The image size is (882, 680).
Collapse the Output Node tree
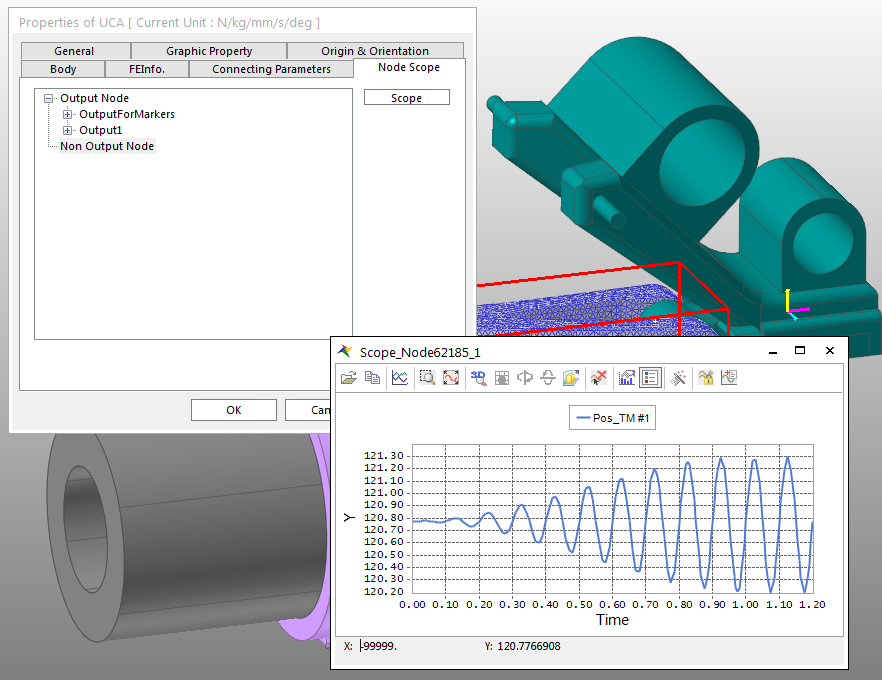click(x=49, y=98)
